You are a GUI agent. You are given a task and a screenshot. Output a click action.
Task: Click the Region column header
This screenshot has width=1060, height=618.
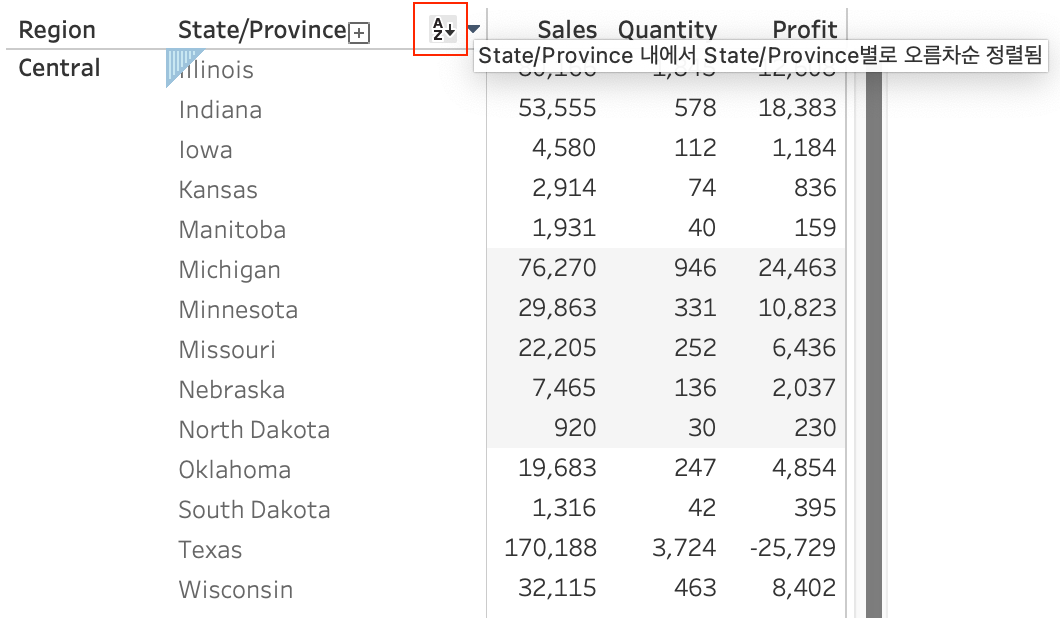click(x=57, y=30)
